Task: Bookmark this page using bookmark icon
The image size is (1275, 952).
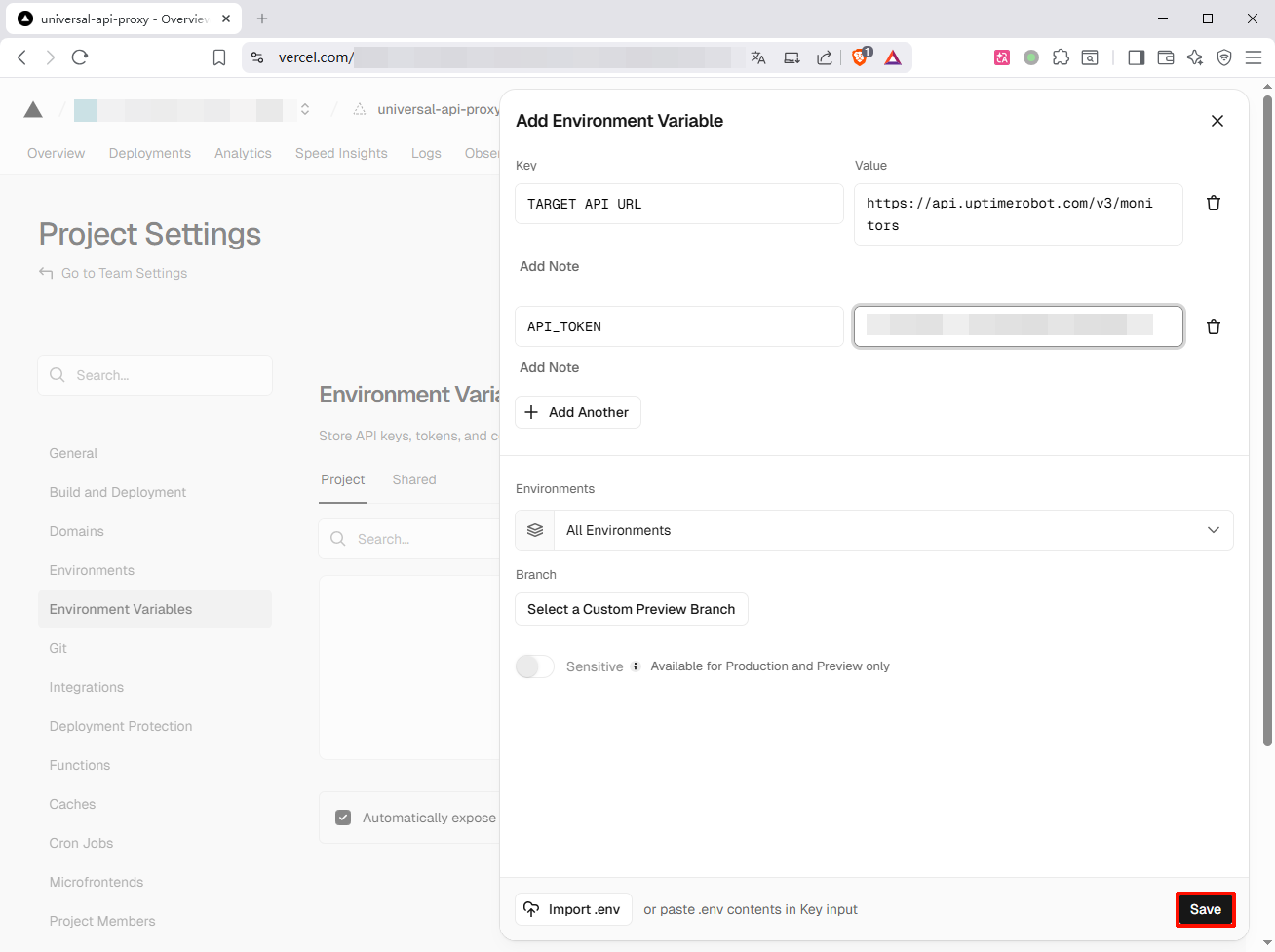Action: tap(219, 57)
